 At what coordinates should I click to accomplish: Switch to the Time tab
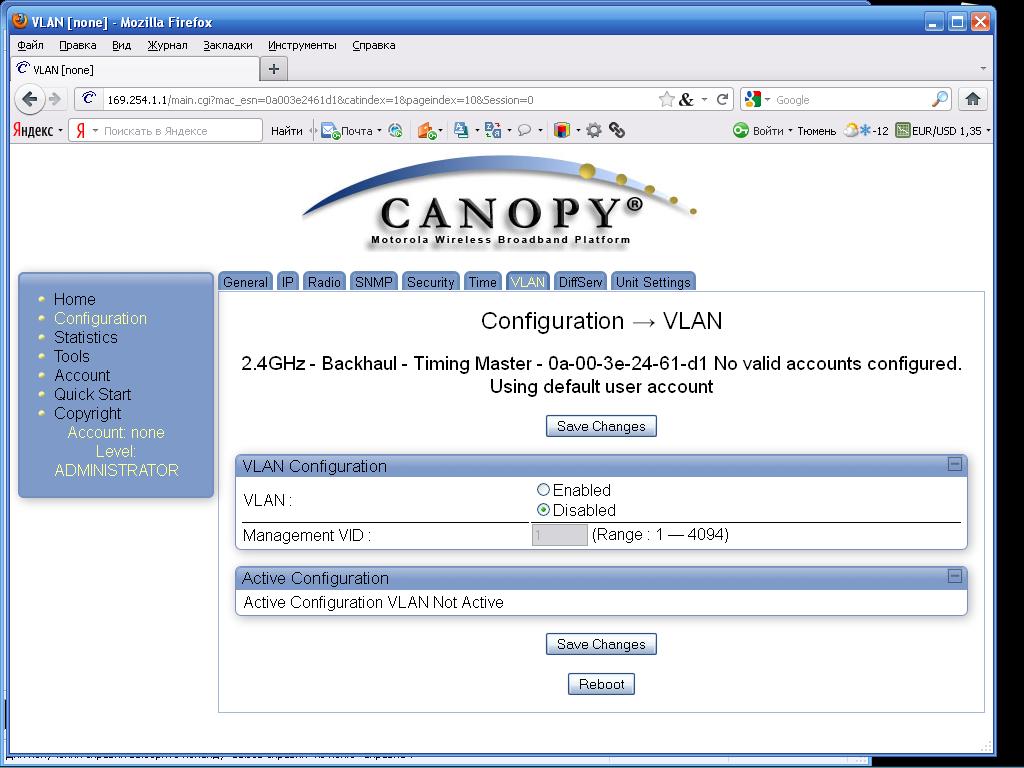pyautogui.click(x=483, y=281)
